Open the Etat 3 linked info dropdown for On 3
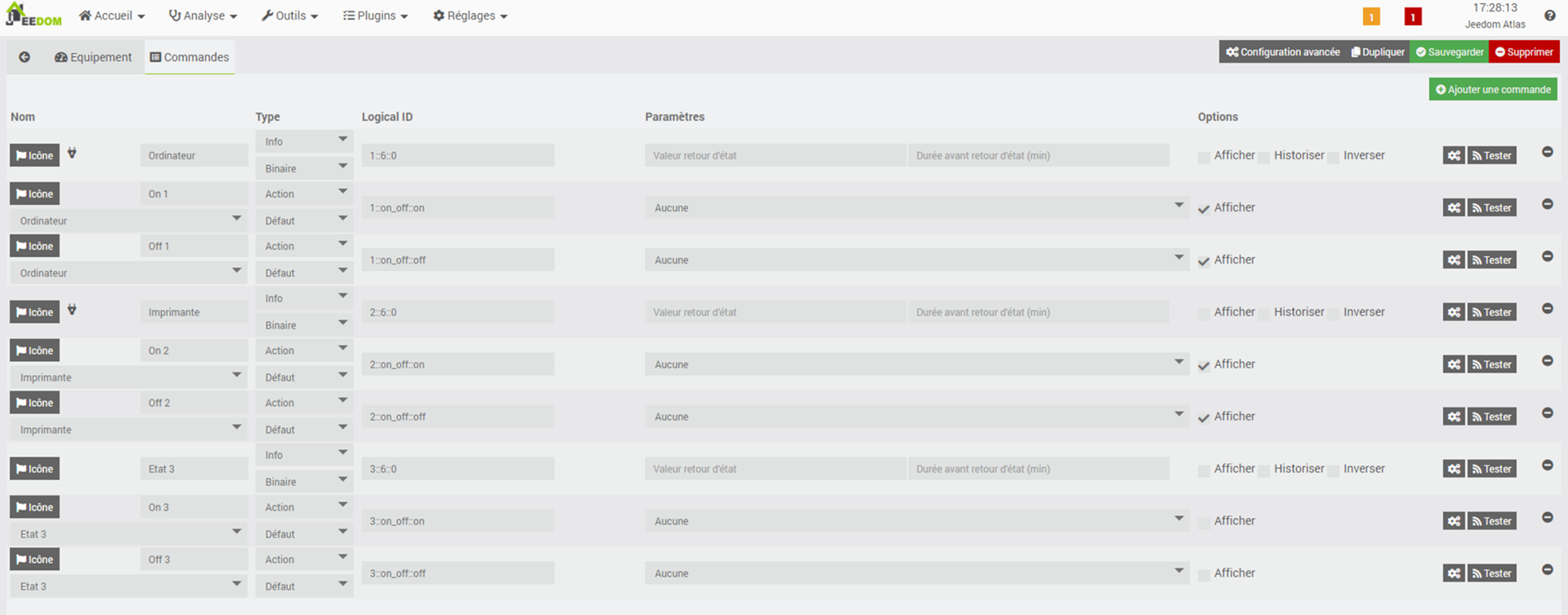The height and width of the screenshot is (615, 1568). (128, 534)
